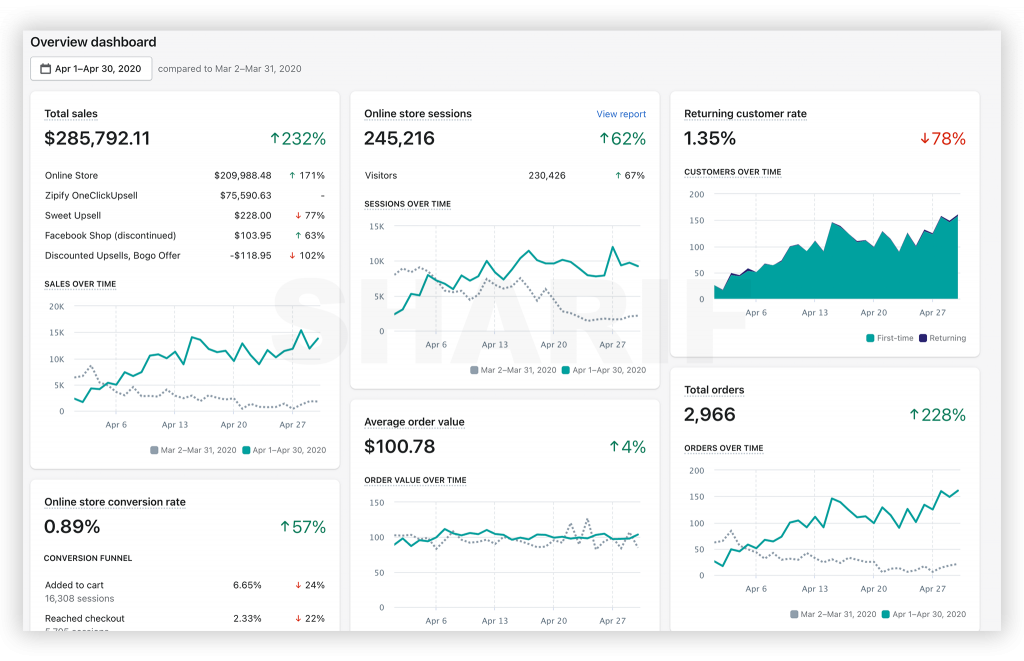
Task: Click the calendar icon in date picker
Action: coord(46,69)
